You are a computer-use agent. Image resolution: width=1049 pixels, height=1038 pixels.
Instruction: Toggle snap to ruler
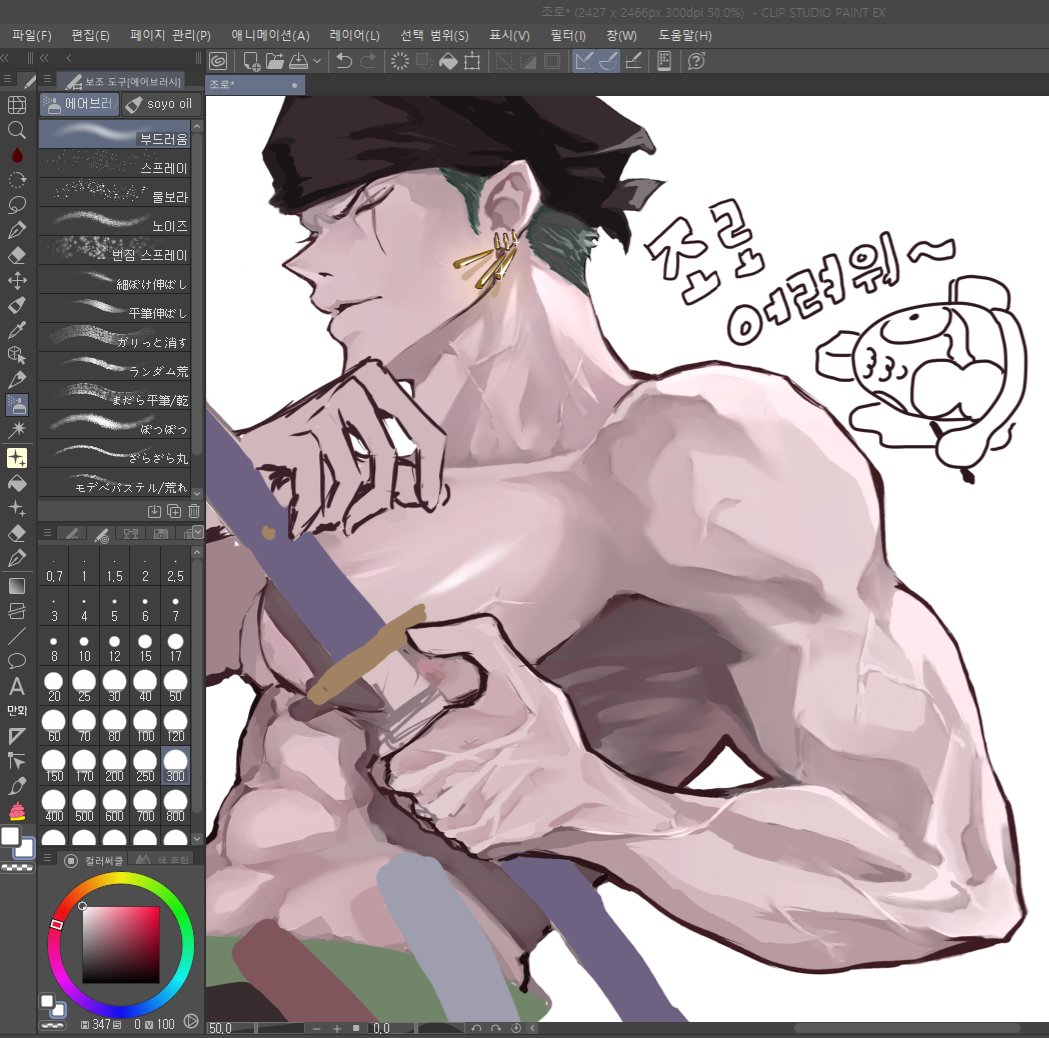tap(583, 62)
